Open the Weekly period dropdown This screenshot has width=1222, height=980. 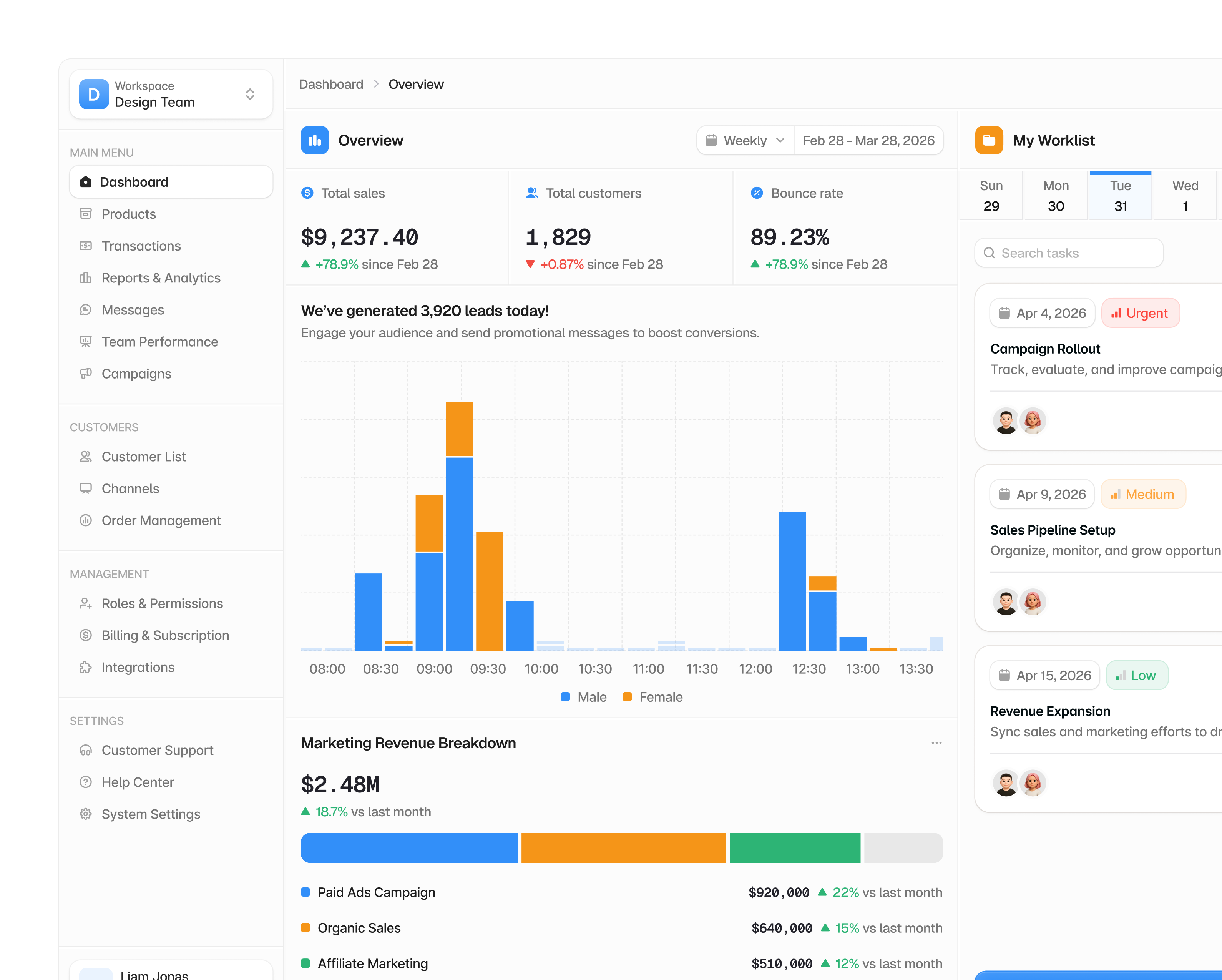pos(745,140)
